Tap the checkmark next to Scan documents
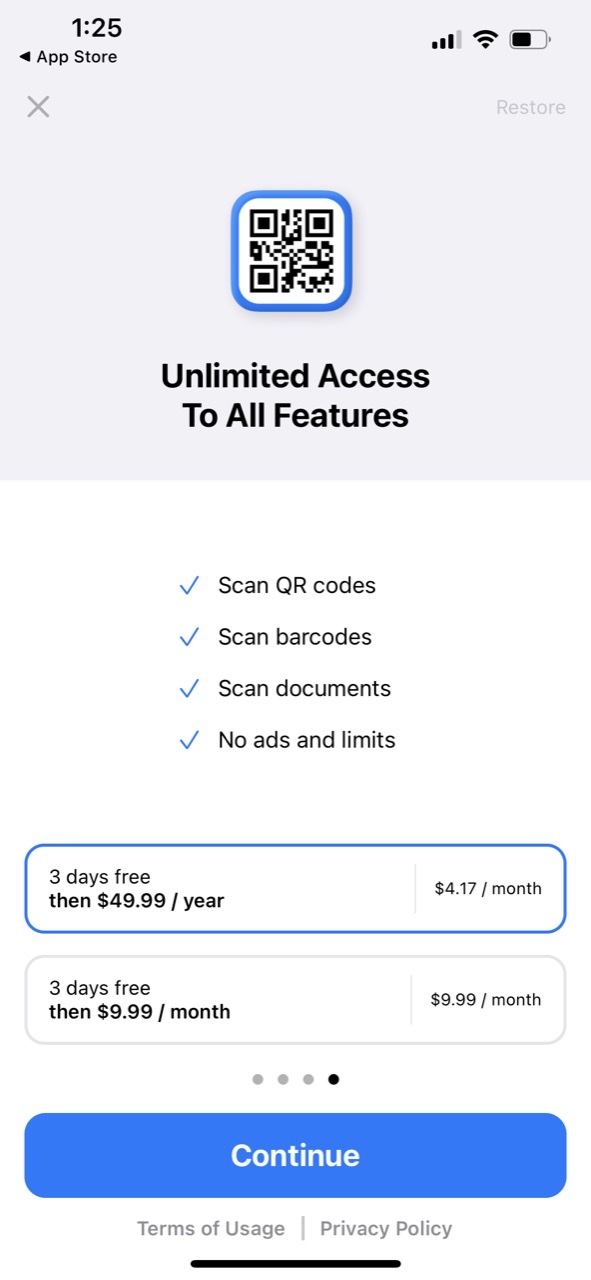Image resolution: width=591 pixels, height=1280 pixels. tap(189, 688)
